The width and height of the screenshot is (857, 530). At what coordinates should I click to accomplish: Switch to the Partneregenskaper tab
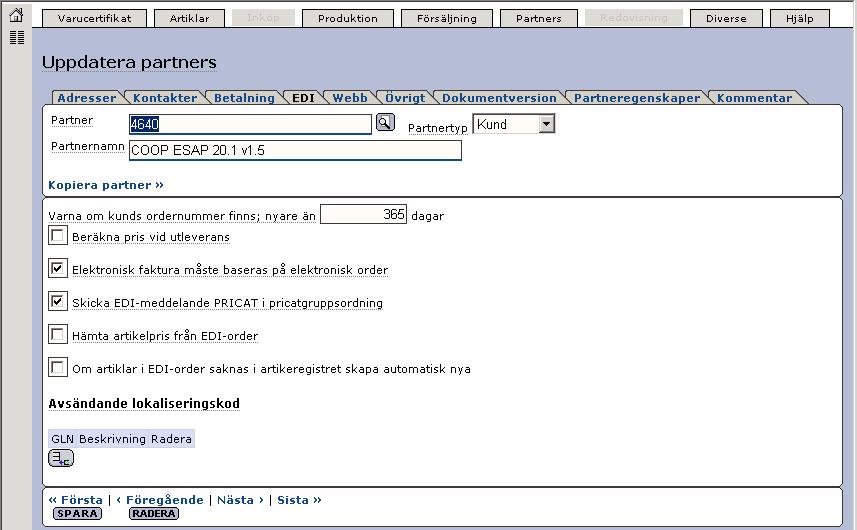[x=637, y=98]
